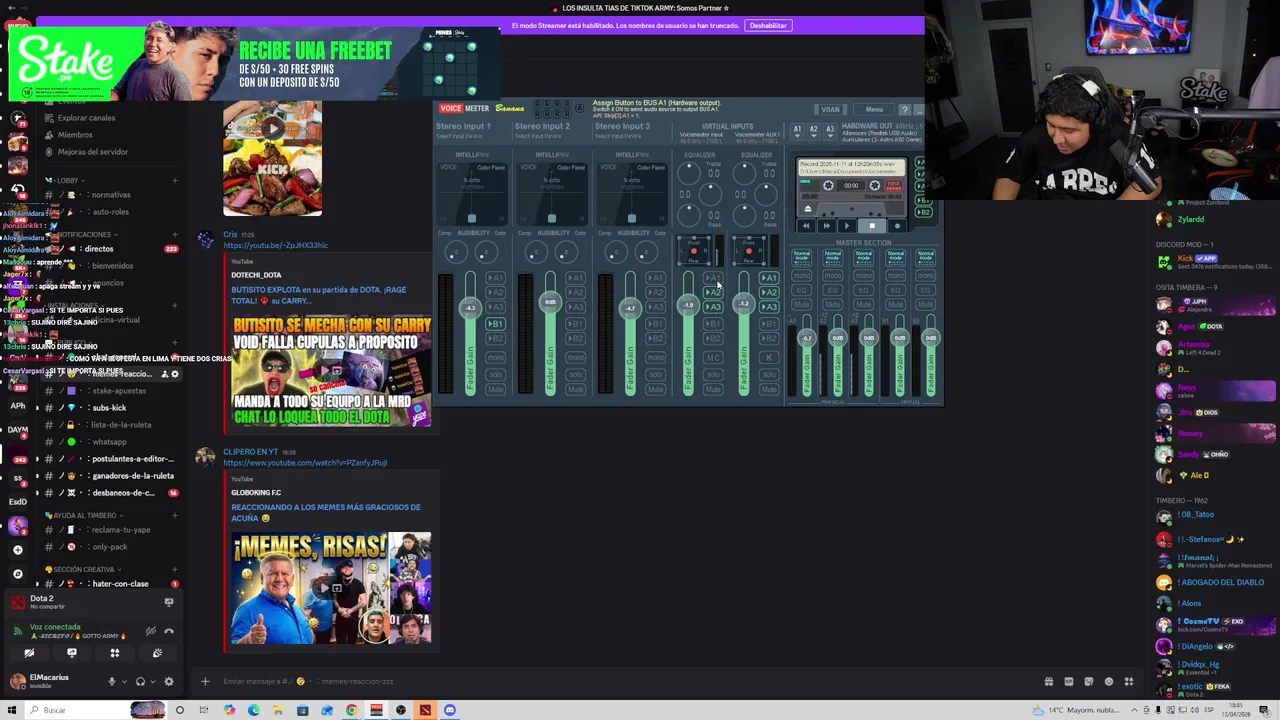Add attachment with message plus button

tap(205, 682)
